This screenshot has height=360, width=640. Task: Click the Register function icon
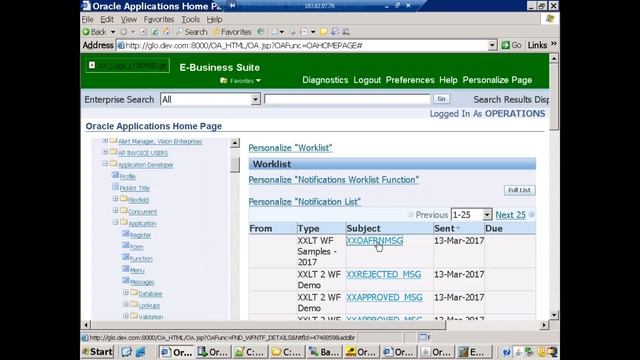point(126,234)
